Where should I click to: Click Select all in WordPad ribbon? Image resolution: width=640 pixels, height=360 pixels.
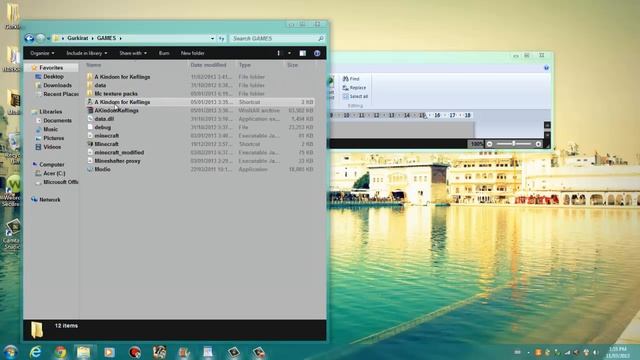click(359, 97)
